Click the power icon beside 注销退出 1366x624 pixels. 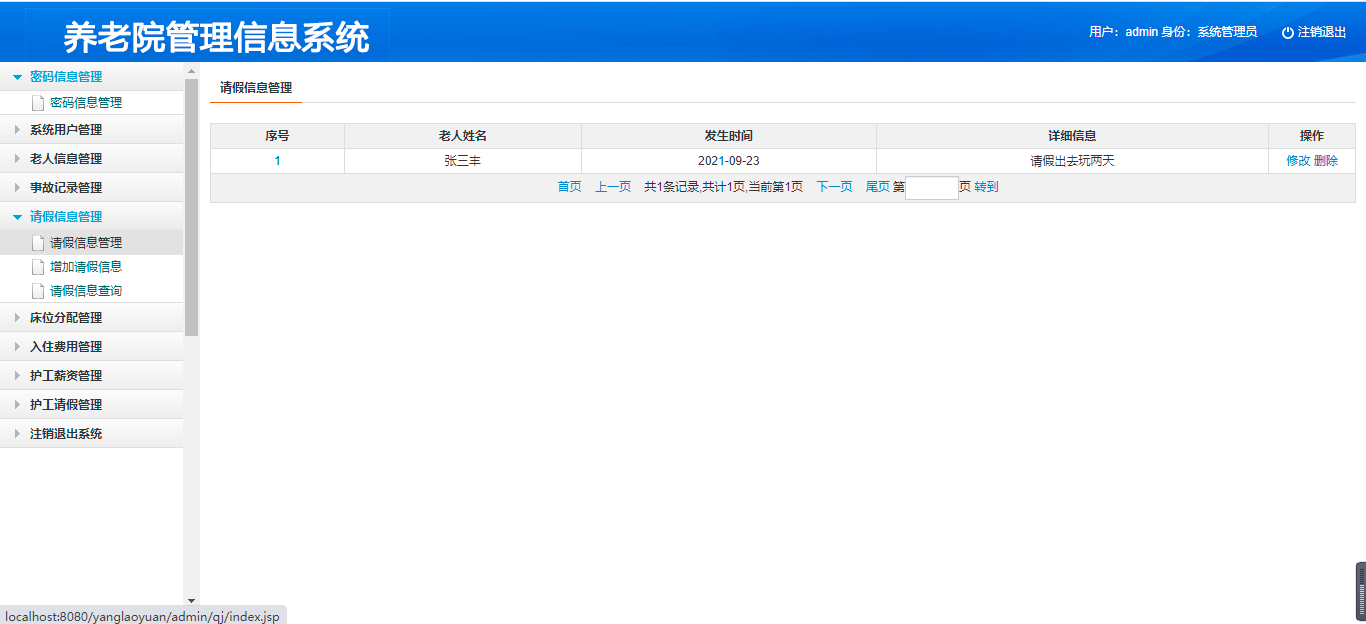coord(1288,32)
